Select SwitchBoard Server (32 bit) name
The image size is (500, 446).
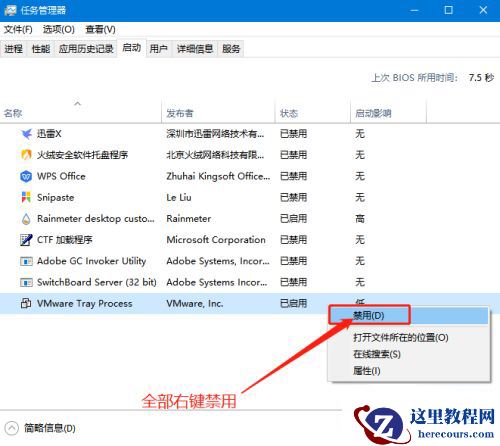coord(97,282)
